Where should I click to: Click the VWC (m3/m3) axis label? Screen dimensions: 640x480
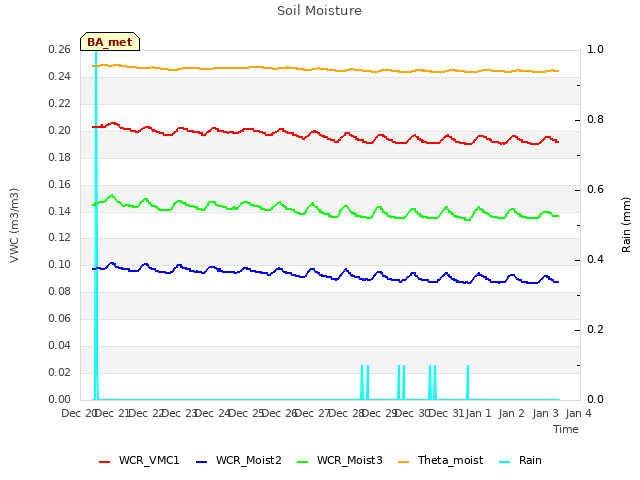click(x=14, y=225)
